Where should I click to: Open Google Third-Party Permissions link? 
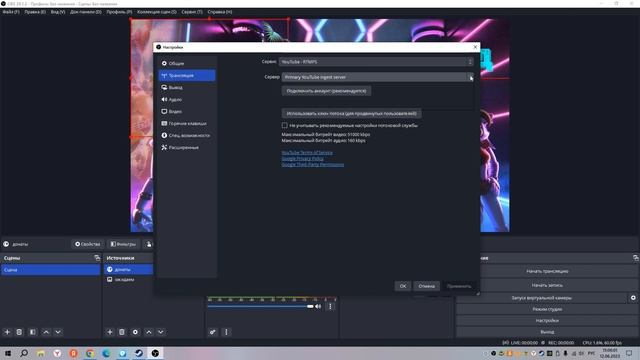(313, 164)
